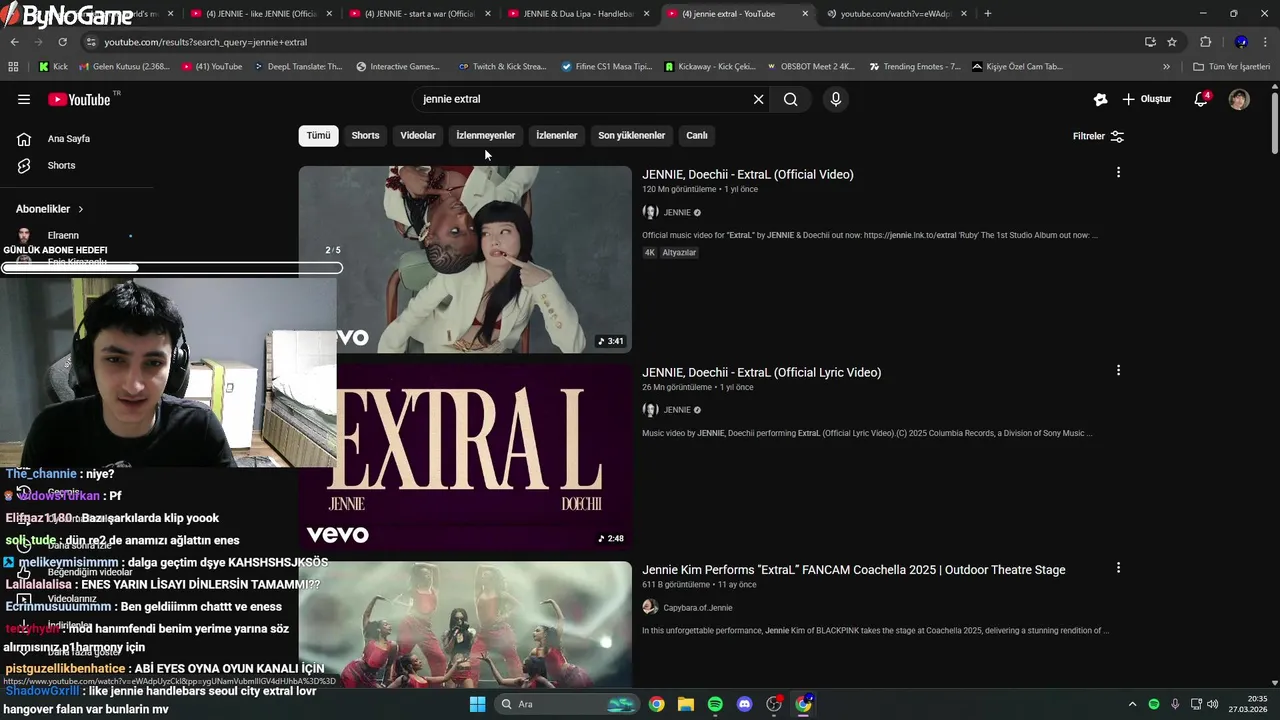Image resolution: width=1280 pixels, height=720 pixels.
Task: Open Jennie Kim Performs ExtraL FANCAM title
Action: (x=854, y=569)
